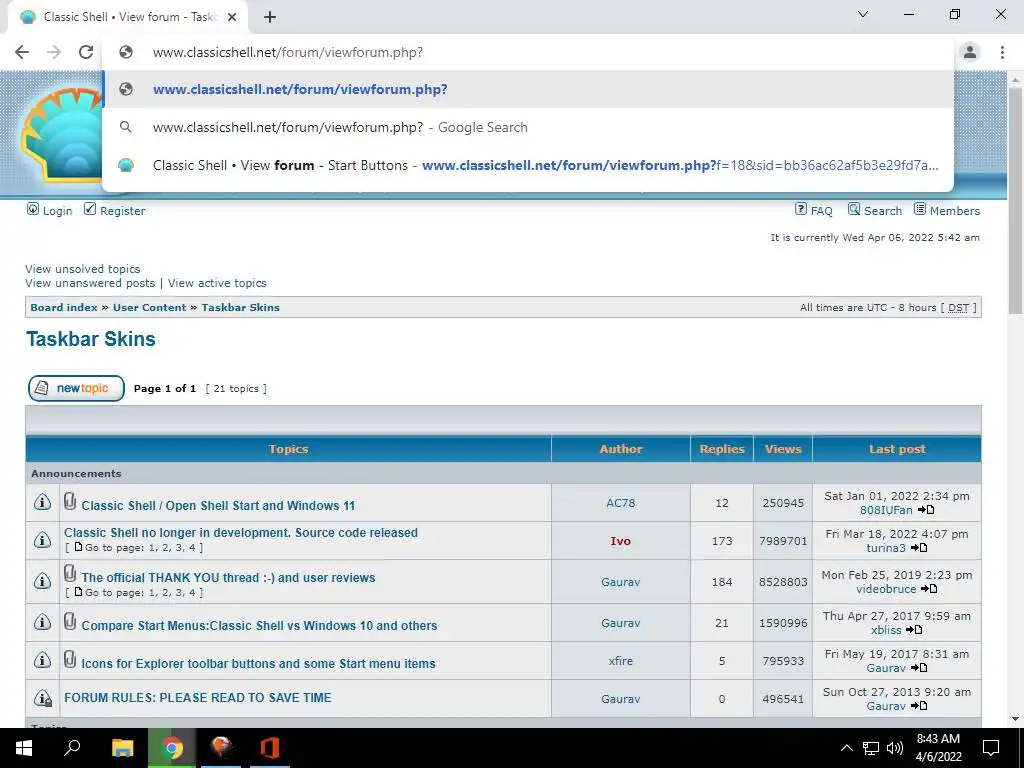Open the Windows notification center icon
Image resolution: width=1024 pixels, height=768 pixels.
point(991,748)
